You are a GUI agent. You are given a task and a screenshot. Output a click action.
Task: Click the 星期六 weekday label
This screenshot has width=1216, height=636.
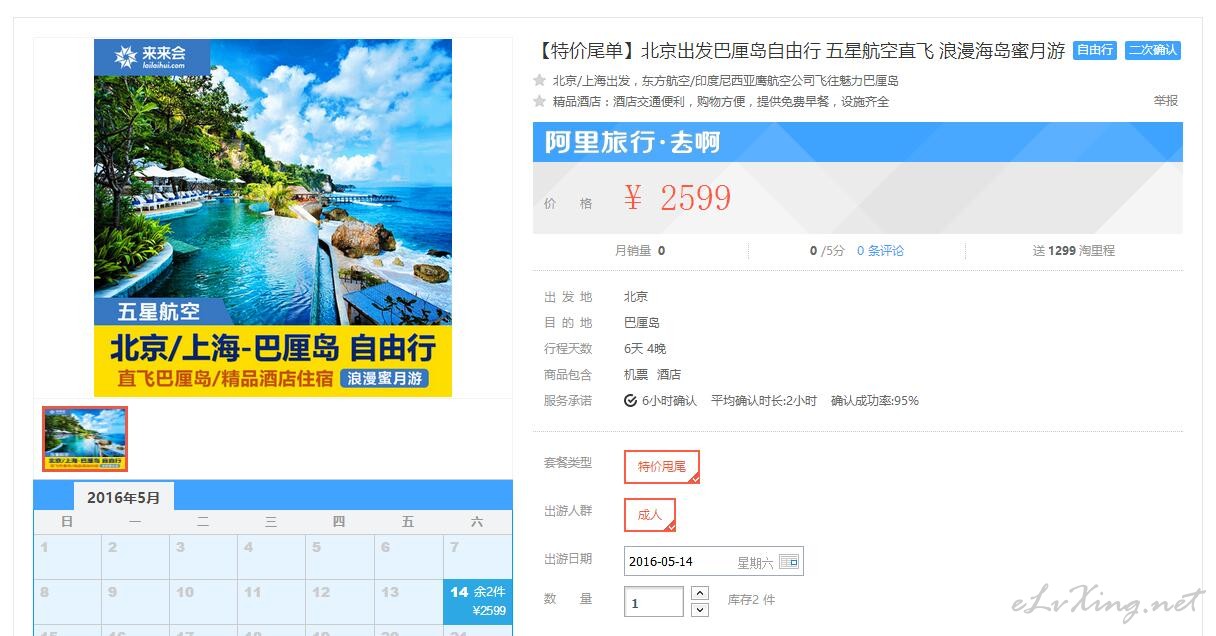(755, 563)
